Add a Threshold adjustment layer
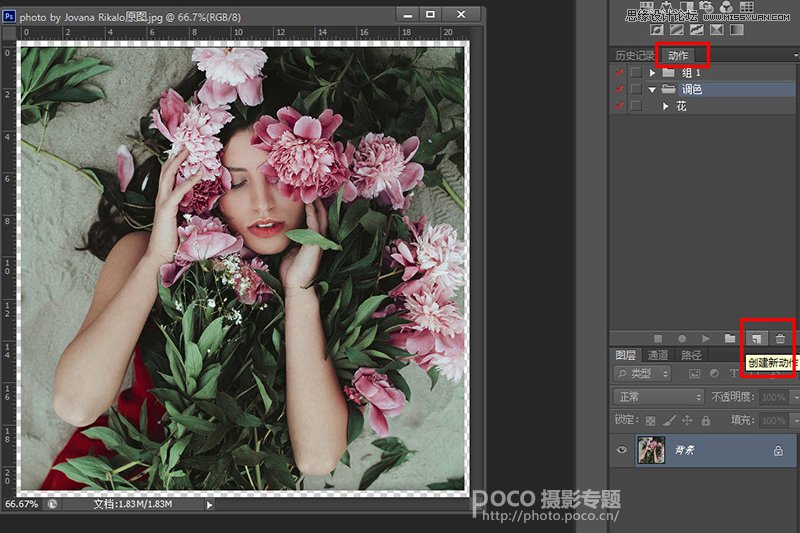This screenshot has height=533, width=800. [x=696, y=30]
